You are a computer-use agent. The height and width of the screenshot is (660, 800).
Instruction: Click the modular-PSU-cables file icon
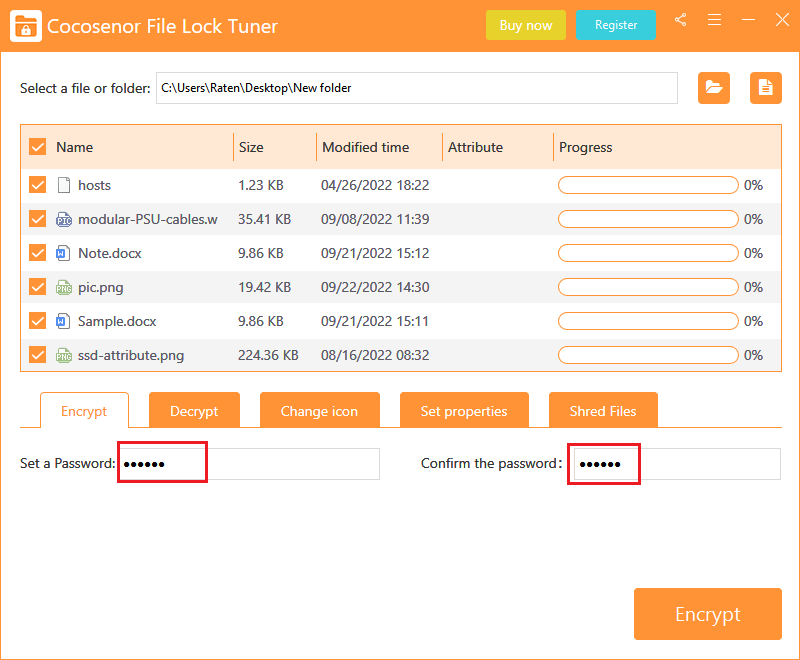tap(64, 219)
